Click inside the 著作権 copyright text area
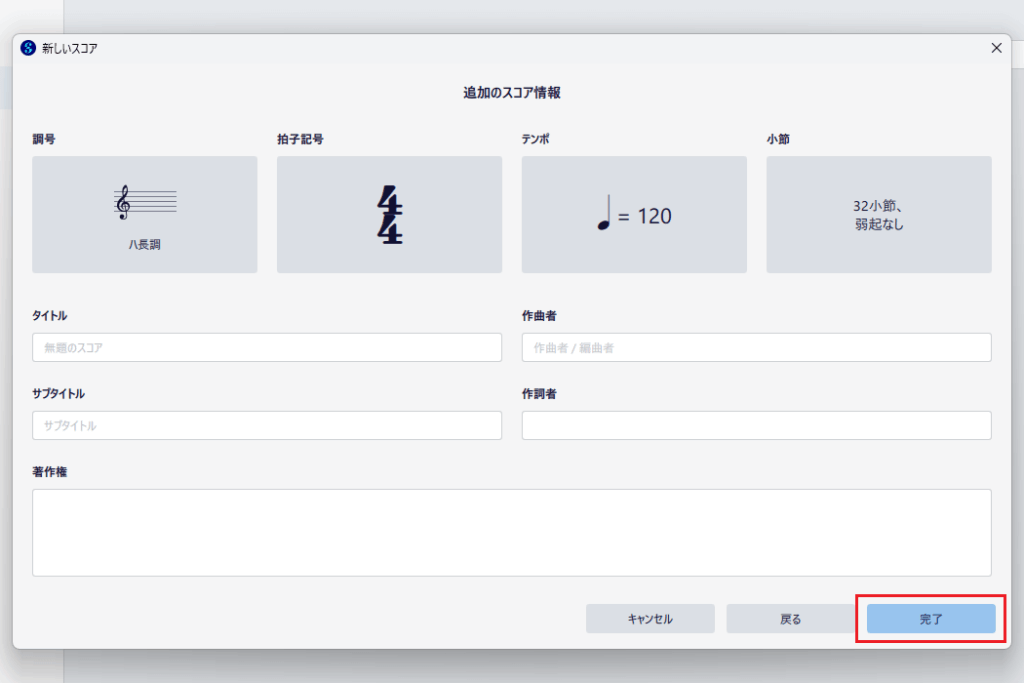Viewport: 1024px width, 683px height. 511,532
